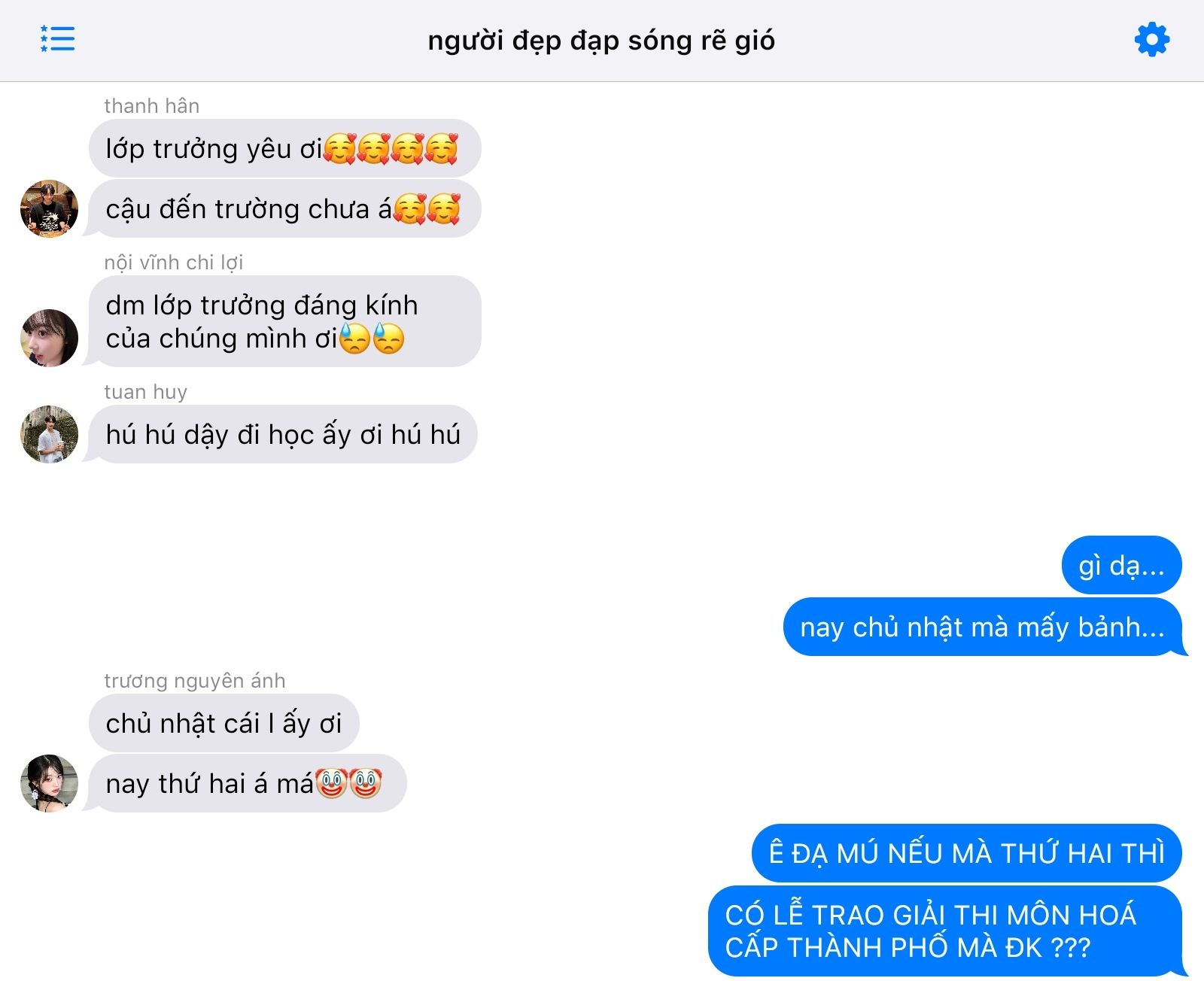Tap the 'nay thứ hai á má' bubble
Viewport: 1204px width, 981px height.
tap(248, 783)
